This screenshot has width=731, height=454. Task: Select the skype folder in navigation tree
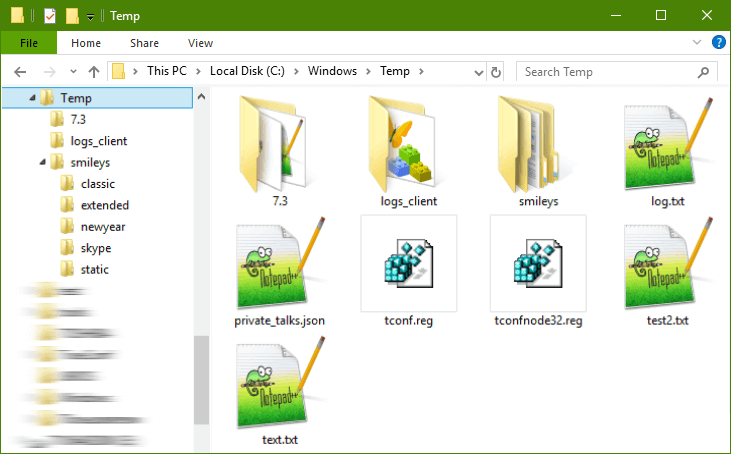coord(95,248)
